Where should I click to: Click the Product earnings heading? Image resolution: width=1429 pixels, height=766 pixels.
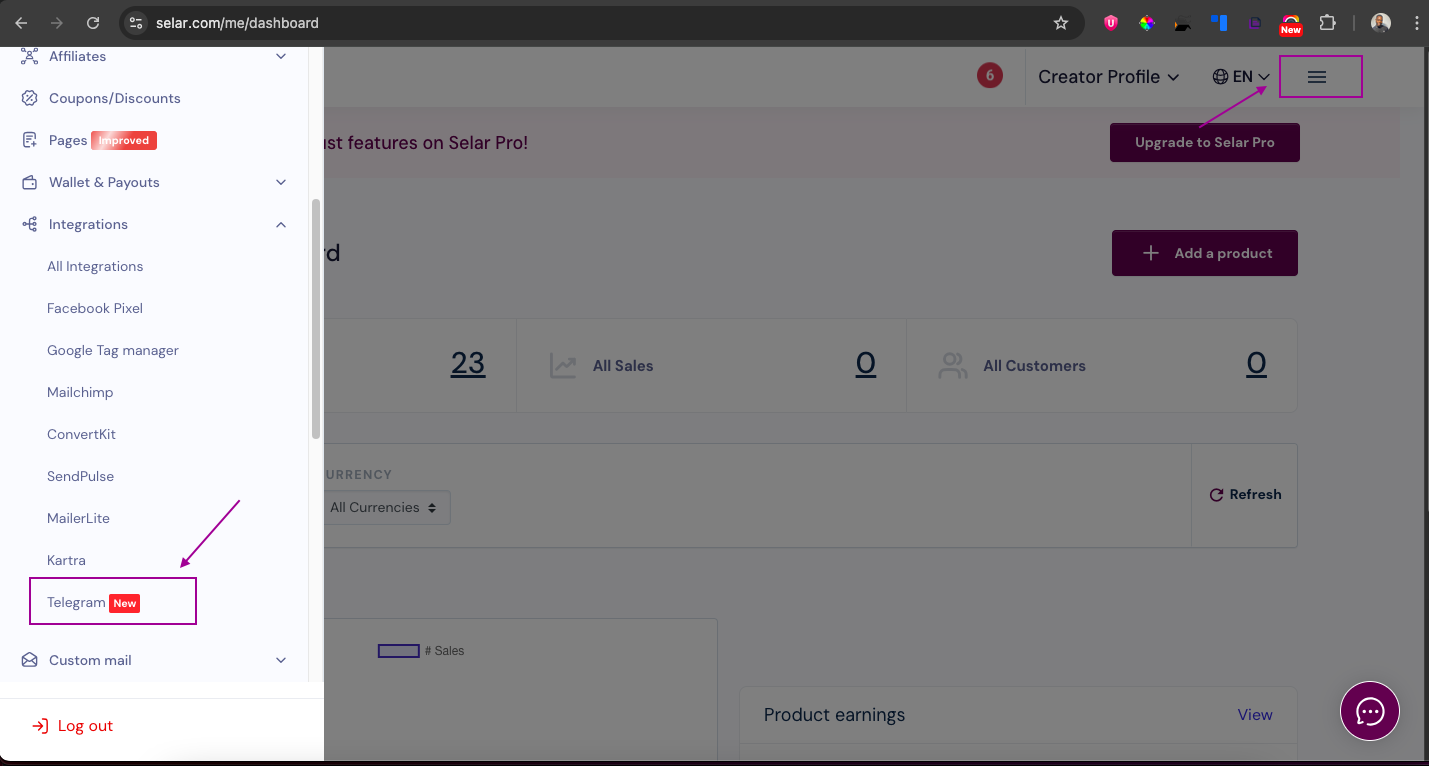[834, 715]
